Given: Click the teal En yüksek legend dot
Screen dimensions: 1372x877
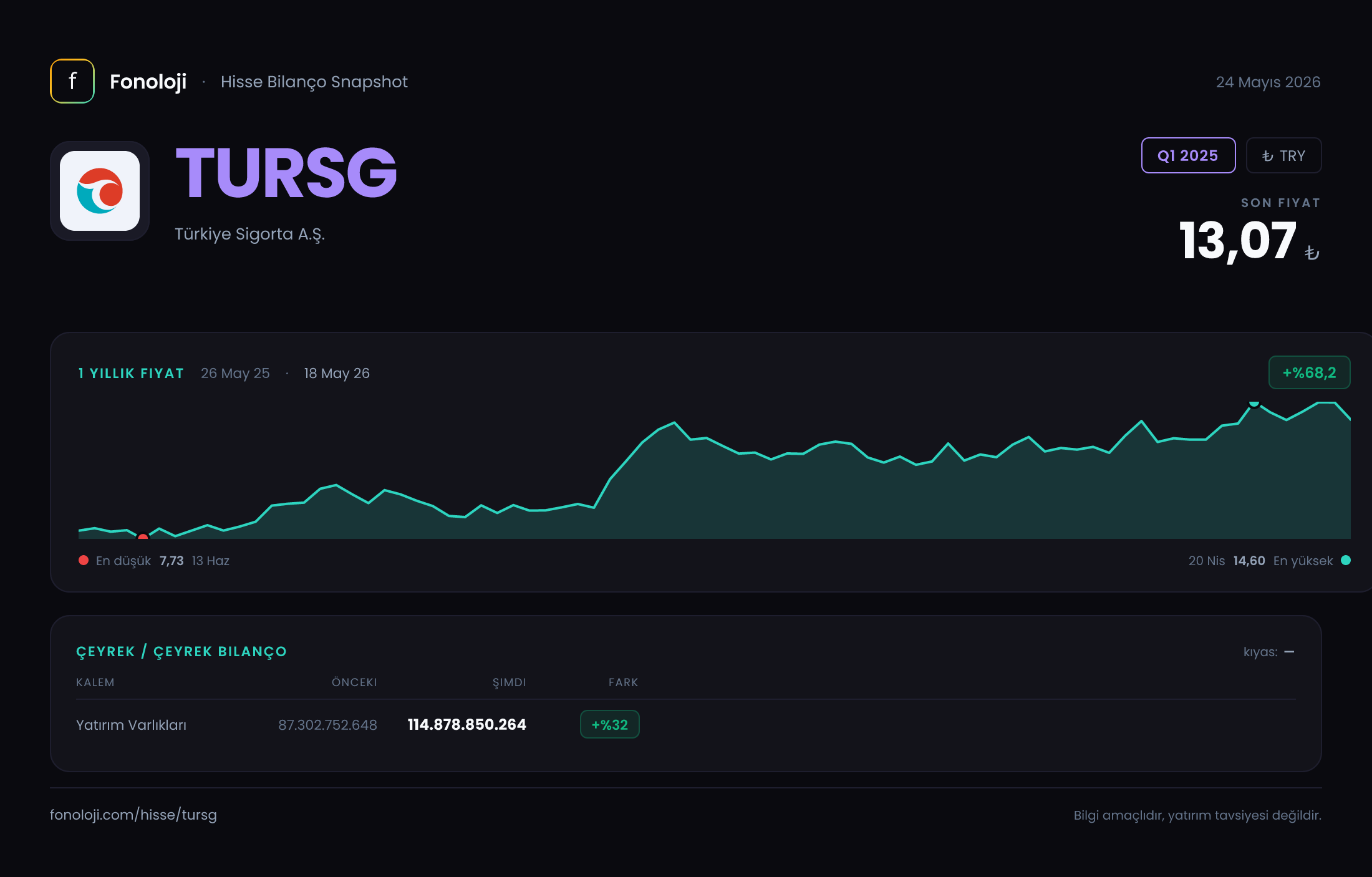Looking at the screenshot, I should [x=1346, y=560].
